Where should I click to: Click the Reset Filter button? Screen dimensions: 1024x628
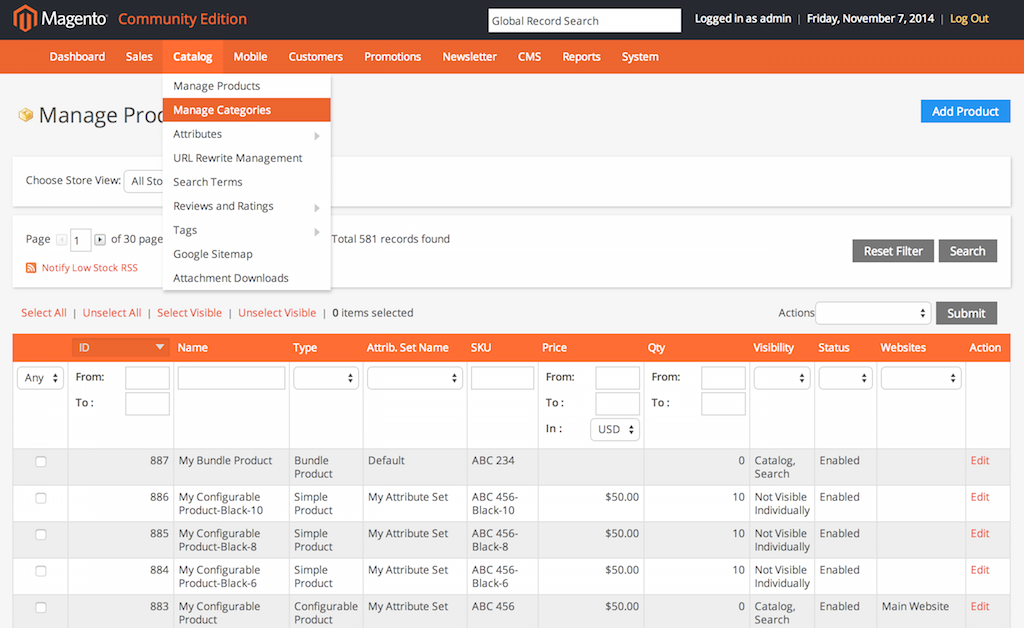893,251
